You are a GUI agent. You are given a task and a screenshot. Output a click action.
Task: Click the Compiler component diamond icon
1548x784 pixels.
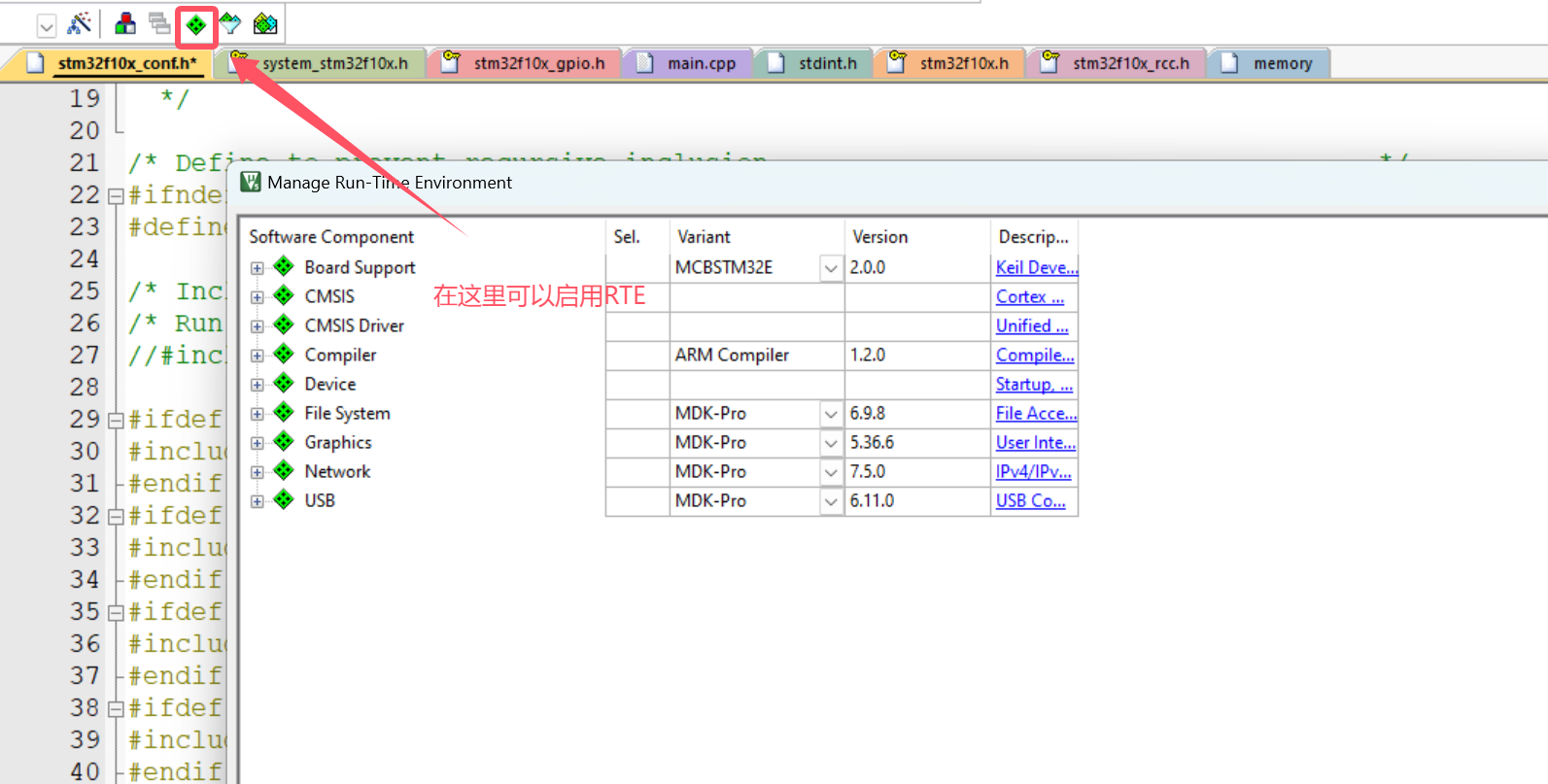[x=284, y=354]
